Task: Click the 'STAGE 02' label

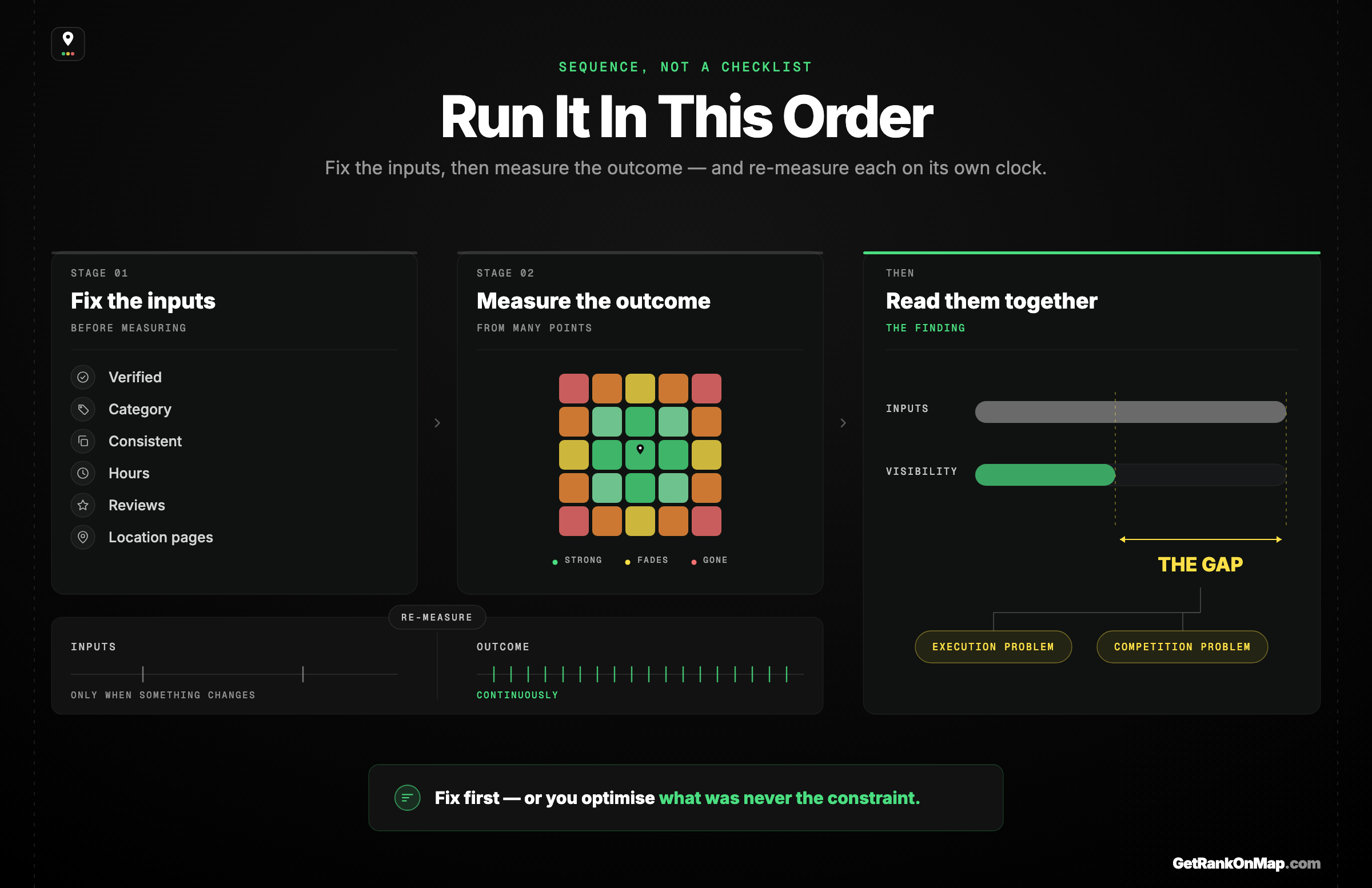Action: click(505, 273)
